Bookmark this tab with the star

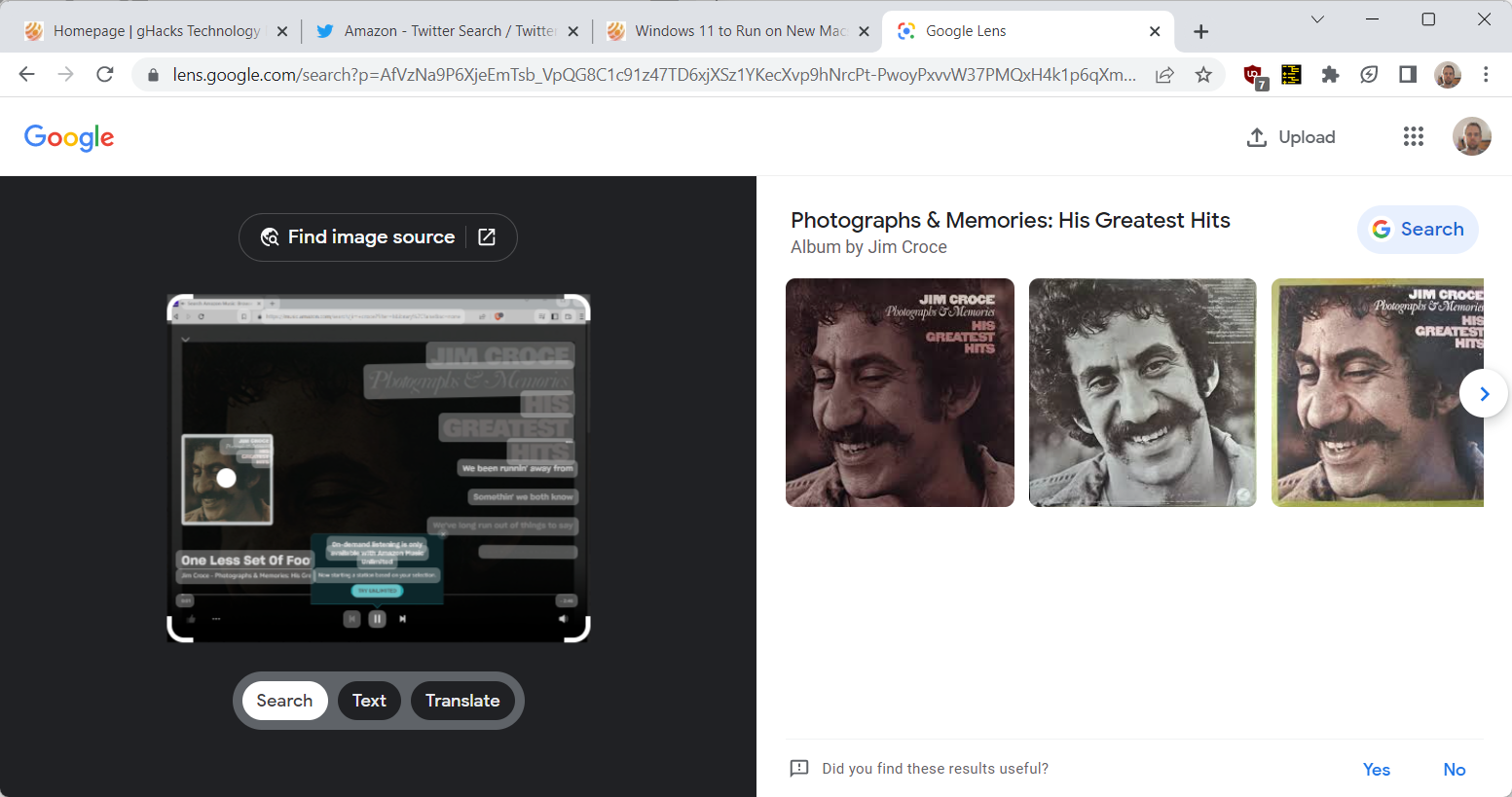[x=1203, y=75]
